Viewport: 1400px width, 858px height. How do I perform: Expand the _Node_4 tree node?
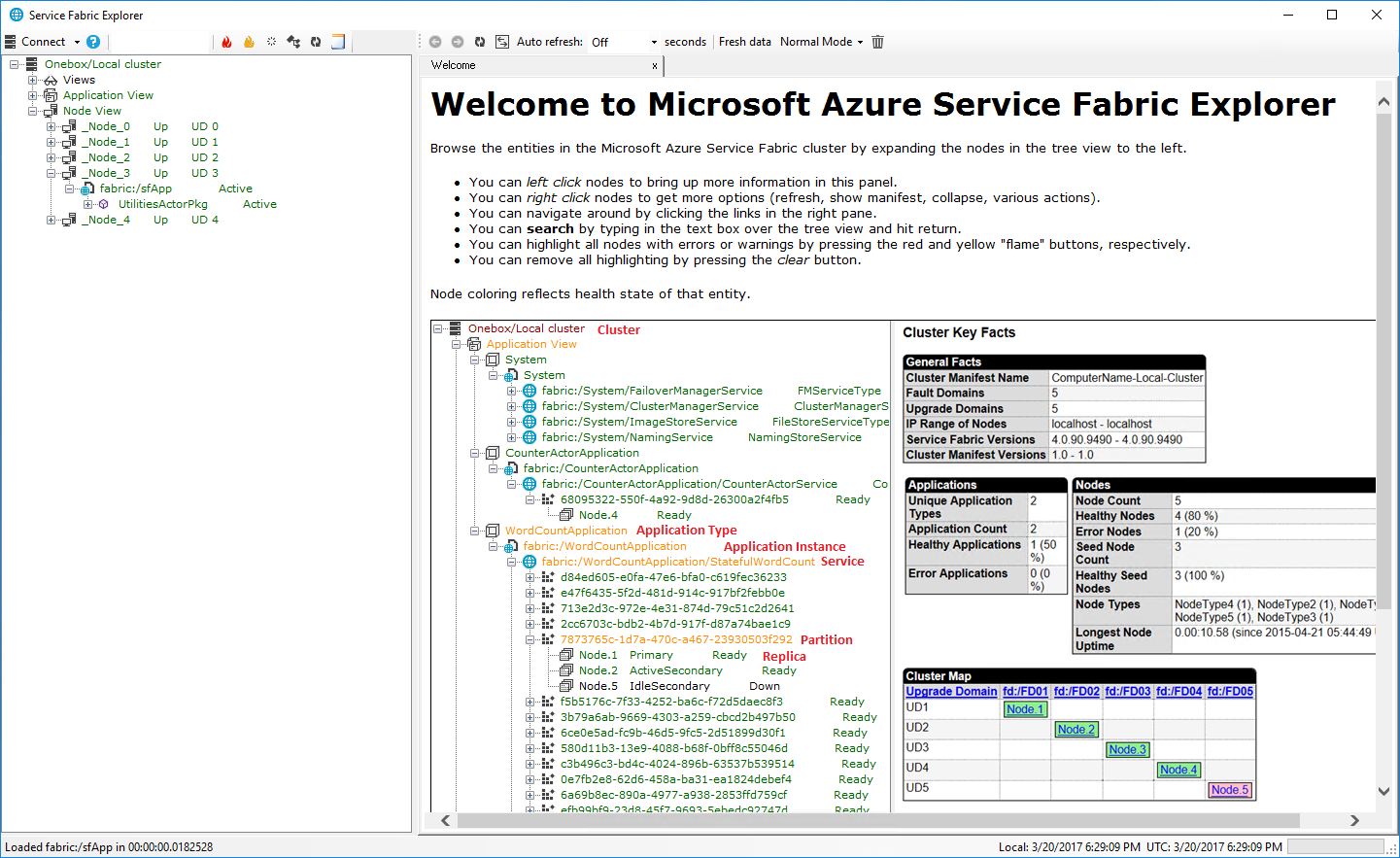[51, 220]
